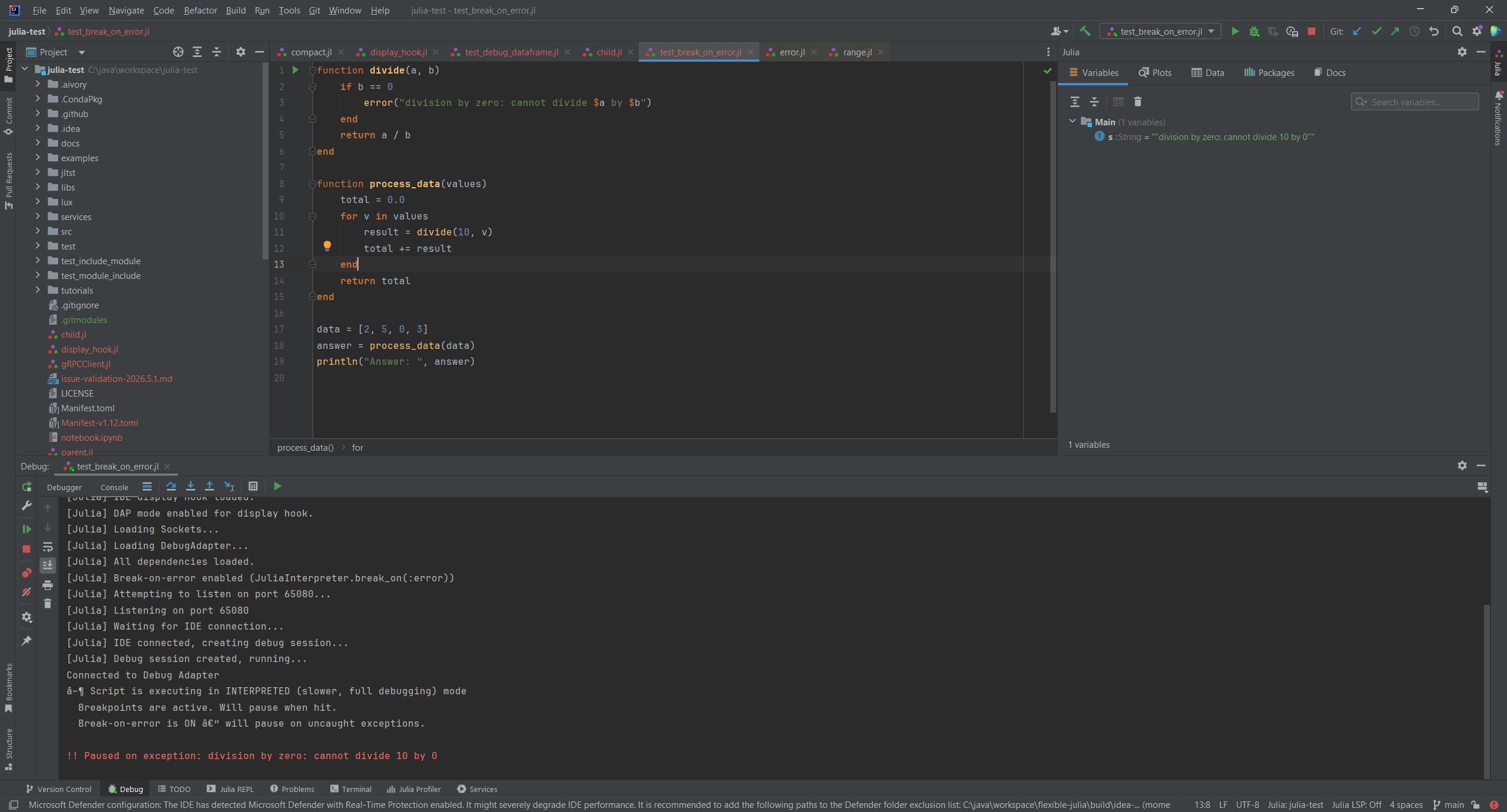Click Step Into in the debug toolbar
The width and height of the screenshot is (1507, 812).
pos(191,486)
